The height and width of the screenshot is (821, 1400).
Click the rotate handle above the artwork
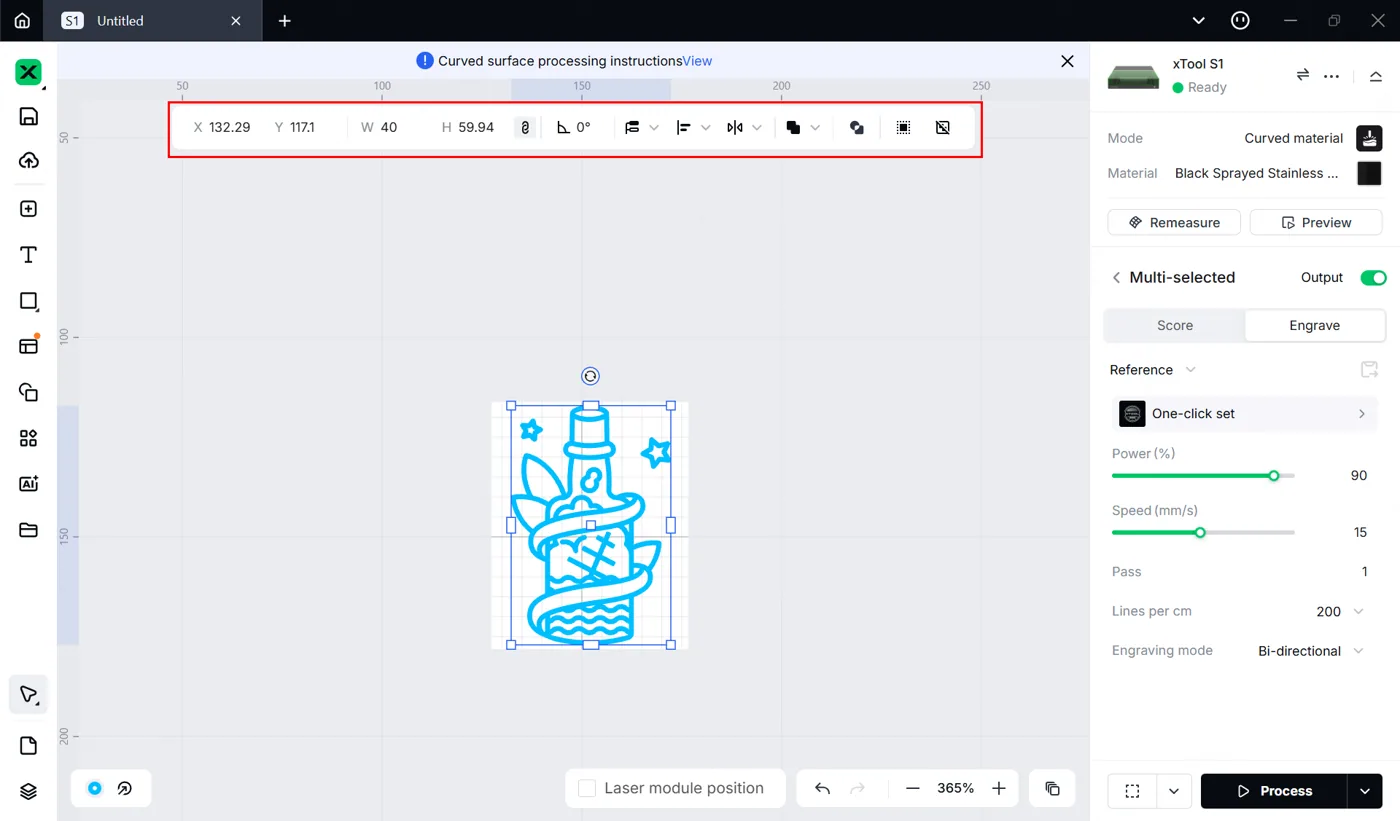(590, 376)
